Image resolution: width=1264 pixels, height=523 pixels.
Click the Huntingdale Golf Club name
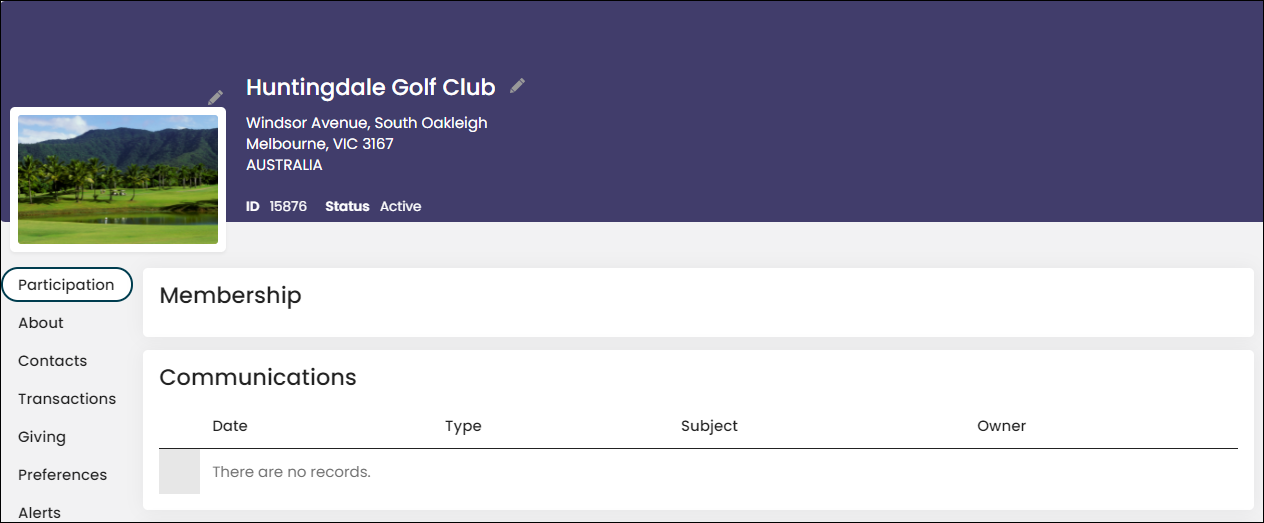coord(371,88)
